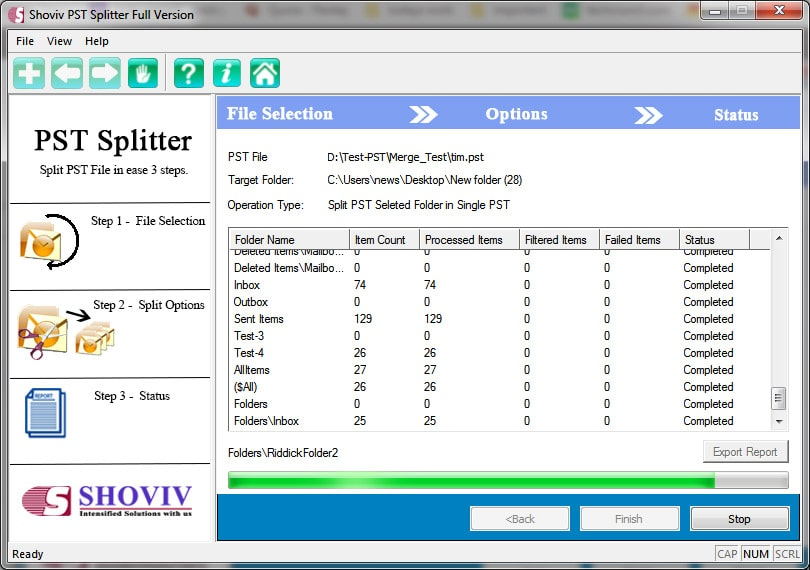
Task: Open the View menu
Action: [x=59, y=41]
